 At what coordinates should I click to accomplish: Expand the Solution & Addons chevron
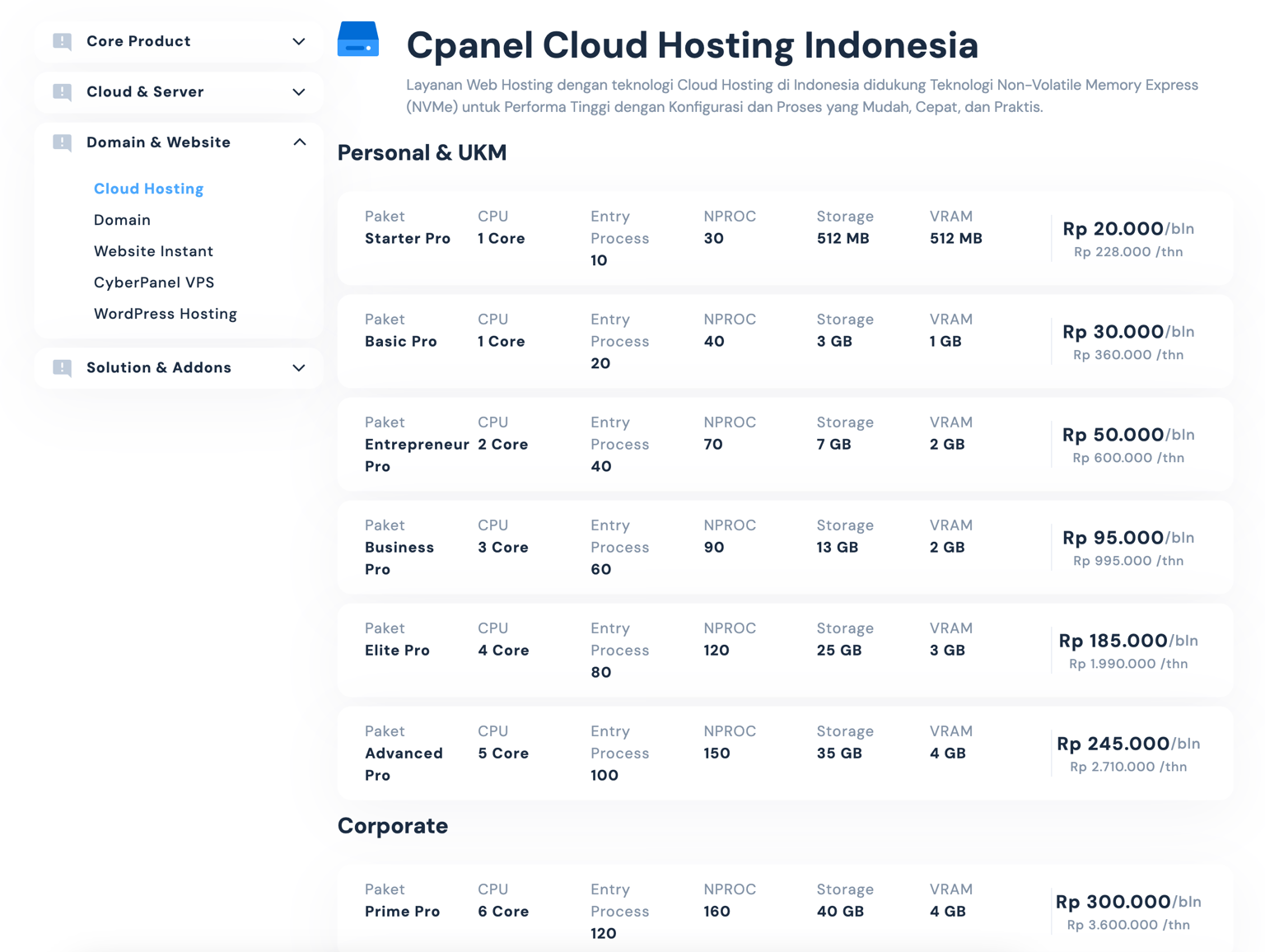pos(299,368)
